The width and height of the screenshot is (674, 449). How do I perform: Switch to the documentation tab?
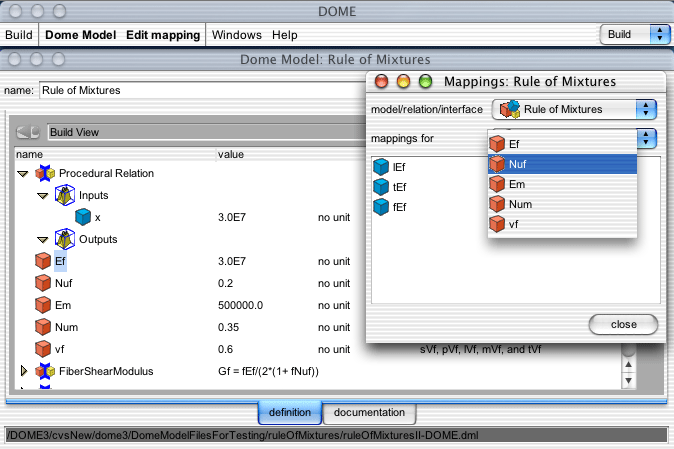click(369, 412)
